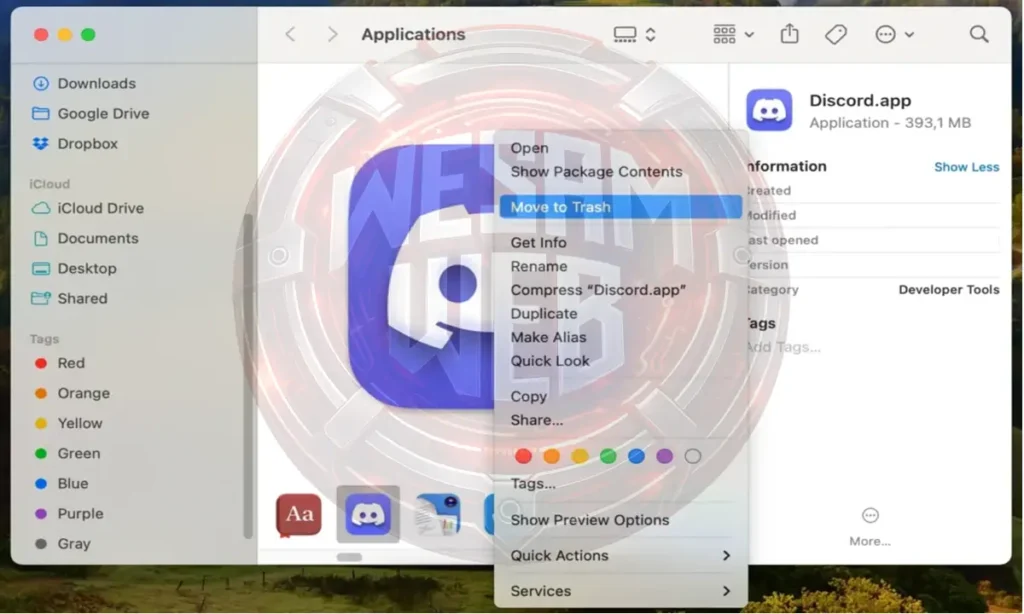Click the Share toolbar icon
Viewport: 1024px width, 614px height.
click(790, 33)
